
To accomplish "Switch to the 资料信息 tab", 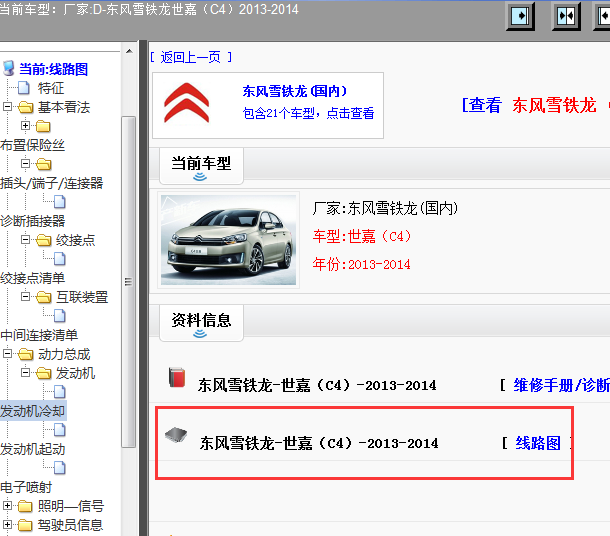I will (x=201, y=323).
